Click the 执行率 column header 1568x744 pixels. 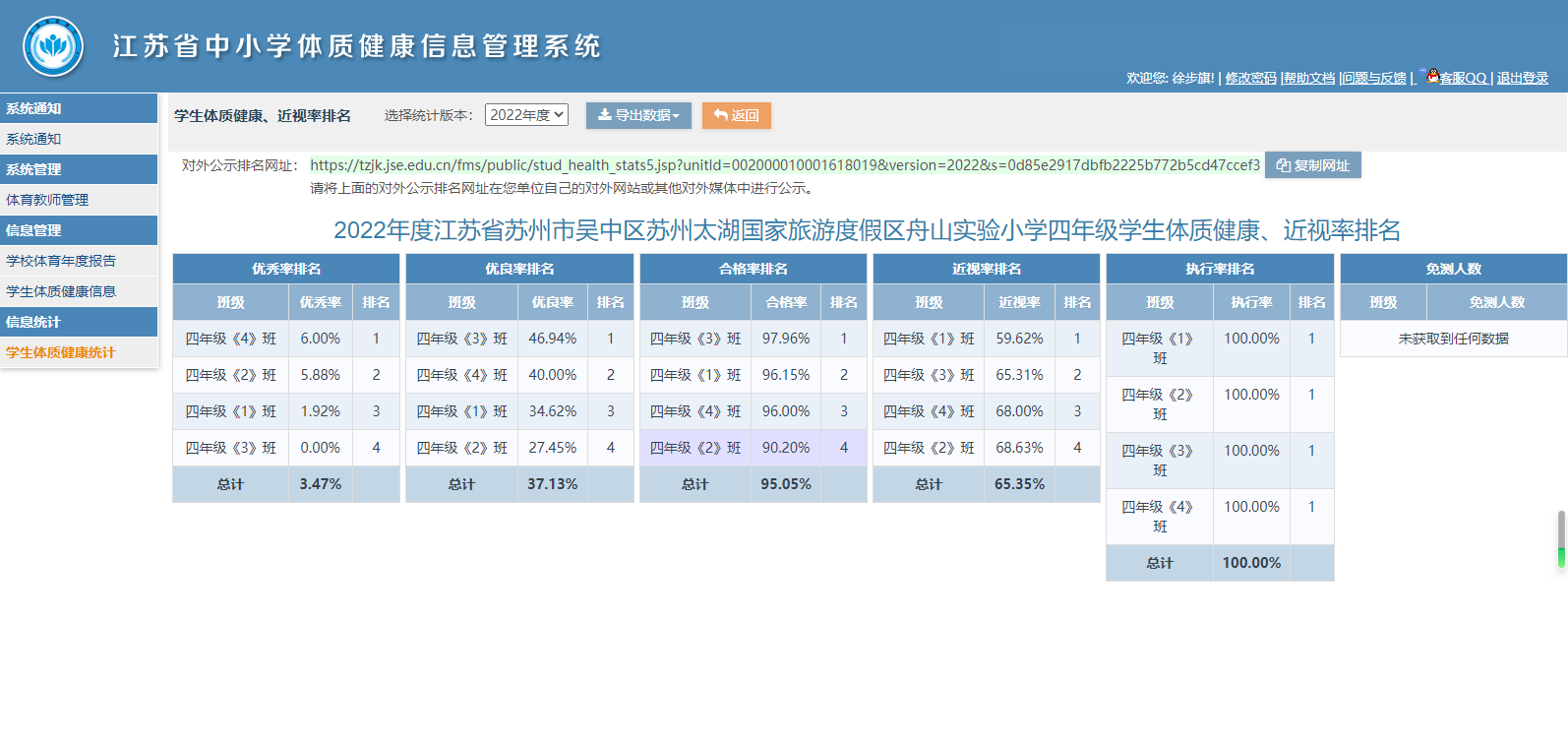point(1251,302)
